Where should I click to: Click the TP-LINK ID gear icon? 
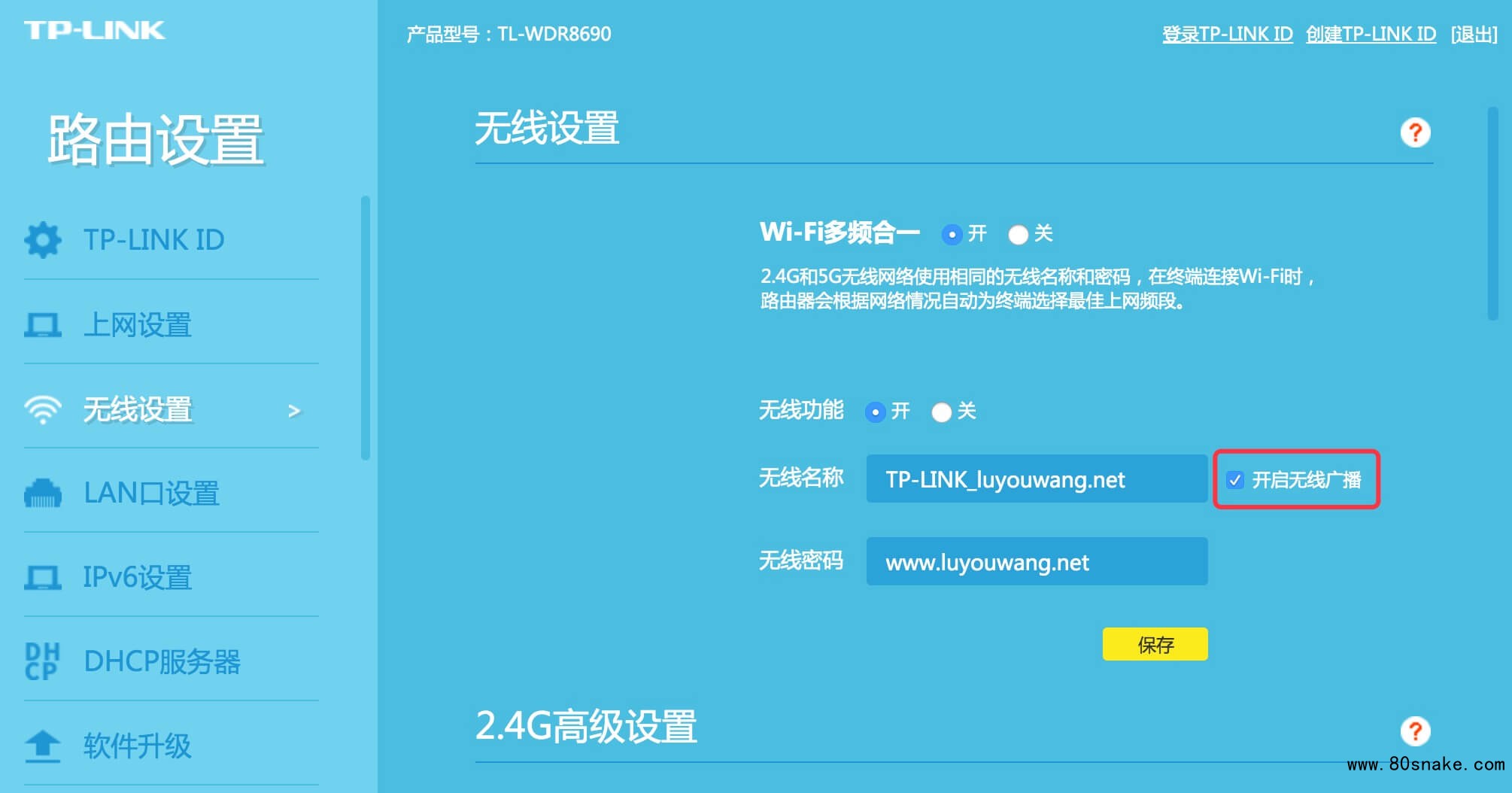point(43,240)
